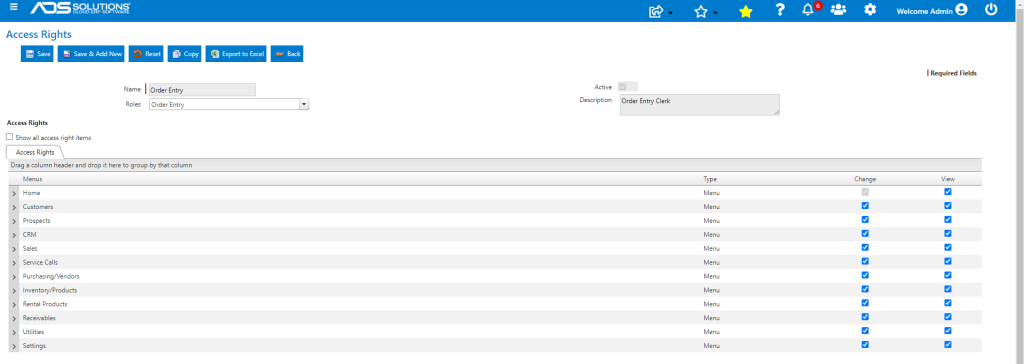Click the View column header
Image resolution: width=1024 pixels, height=364 pixels.
[x=948, y=178]
